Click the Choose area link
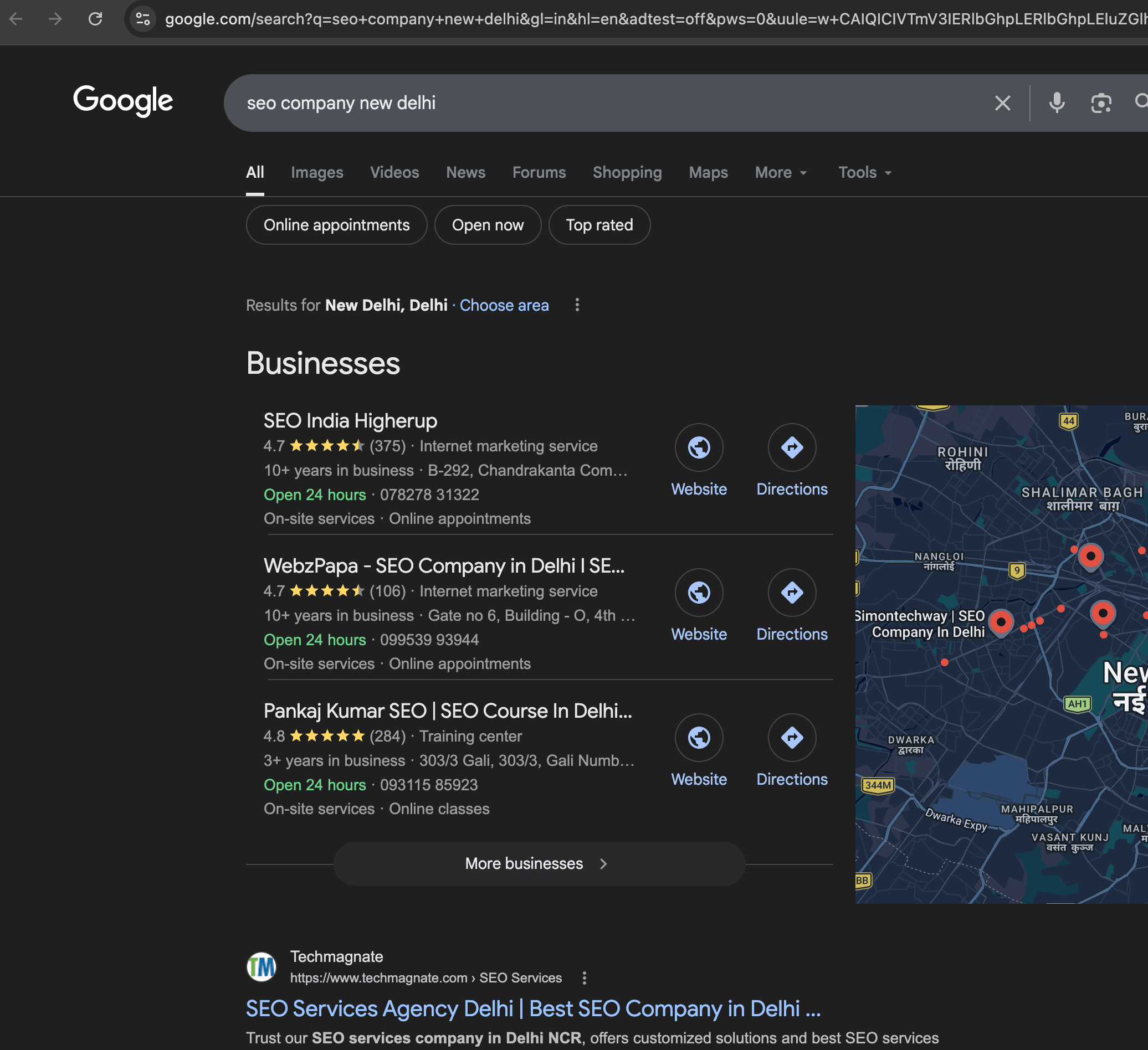 point(504,306)
